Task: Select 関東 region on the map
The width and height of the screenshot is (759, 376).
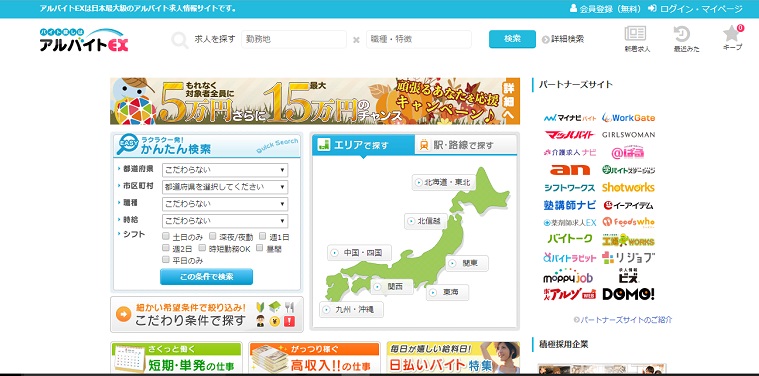Action: pyautogui.click(x=467, y=263)
